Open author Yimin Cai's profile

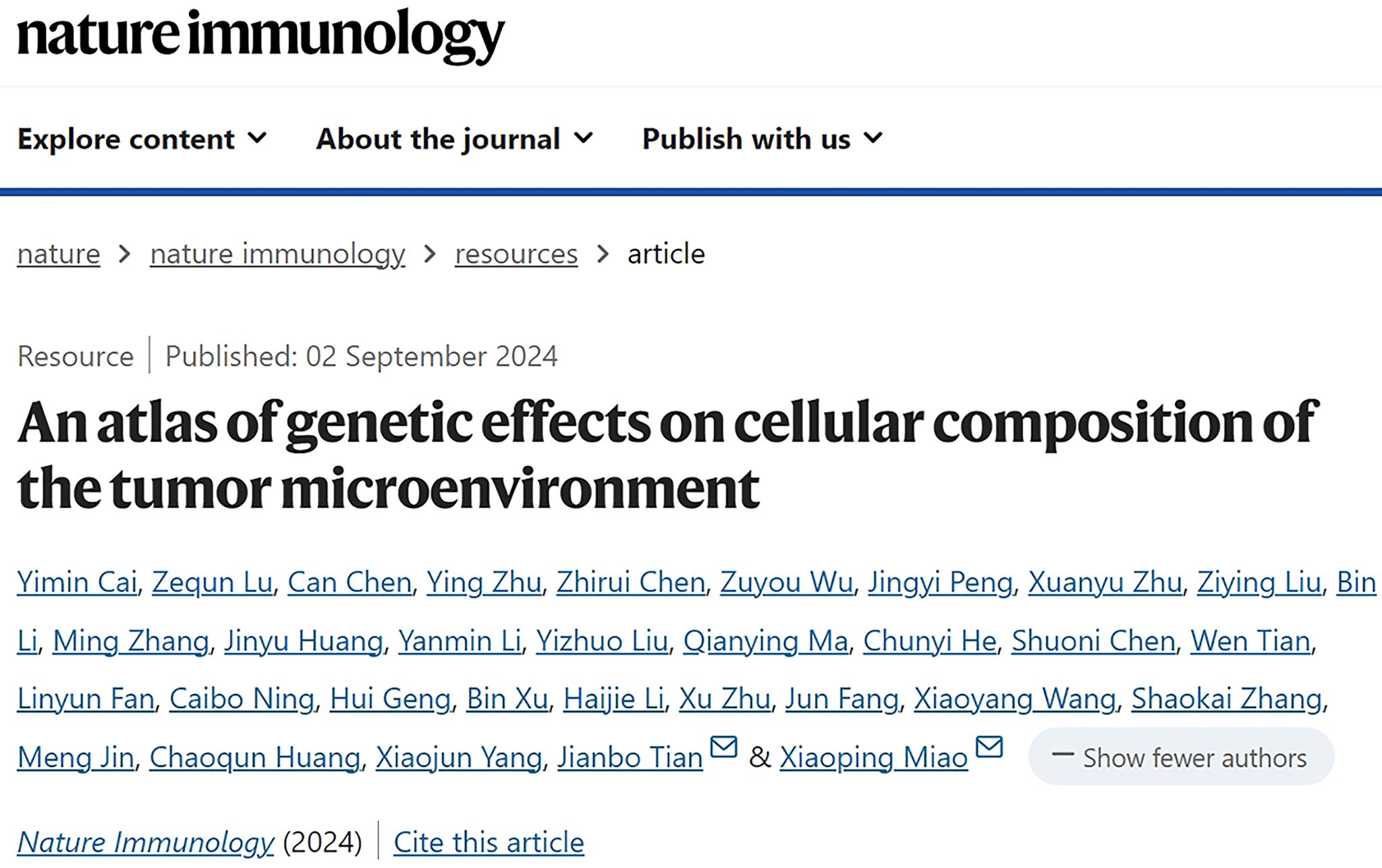pyautogui.click(x=77, y=582)
